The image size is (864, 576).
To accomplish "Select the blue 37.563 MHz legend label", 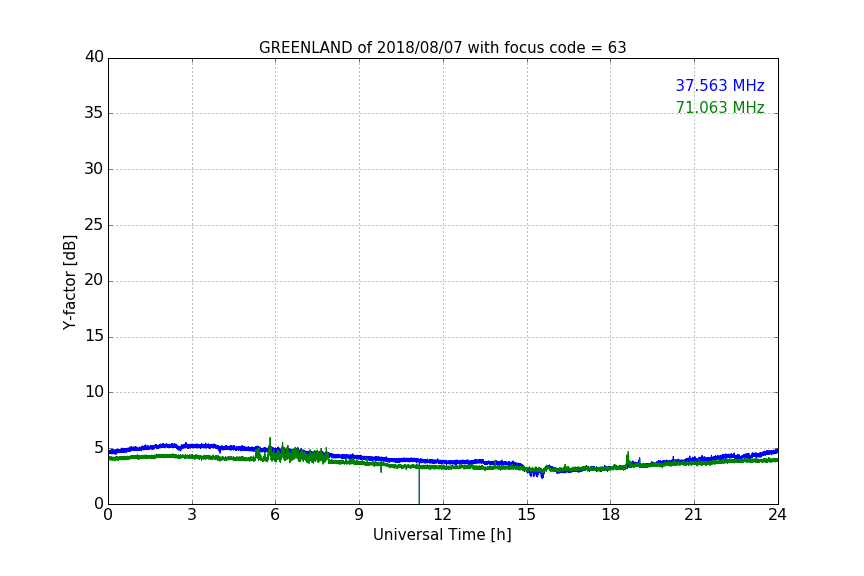I will (x=720, y=85).
